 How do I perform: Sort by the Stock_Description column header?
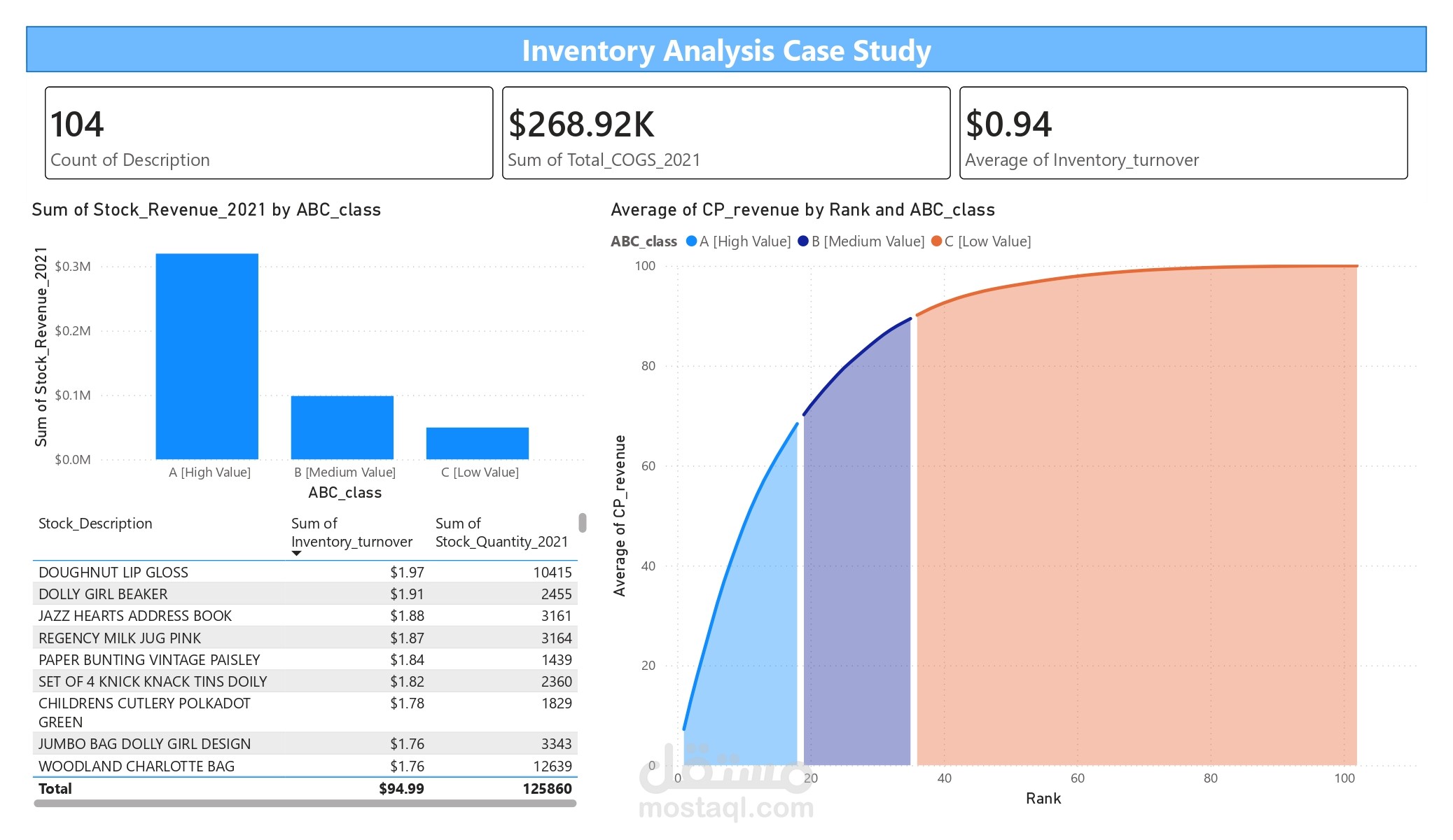coord(96,523)
